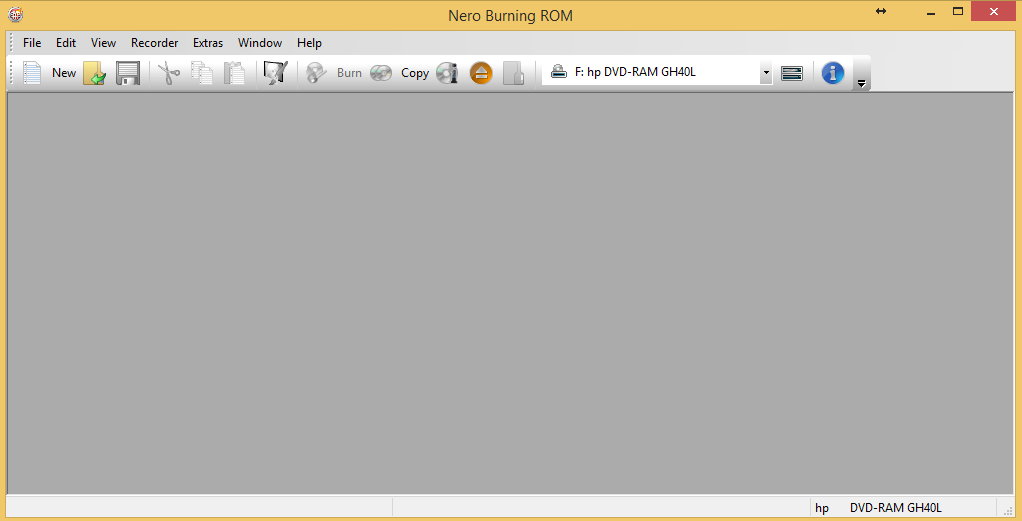1022x521 pixels.
Task: Click the Nero app icon in title bar
Action: point(16,13)
